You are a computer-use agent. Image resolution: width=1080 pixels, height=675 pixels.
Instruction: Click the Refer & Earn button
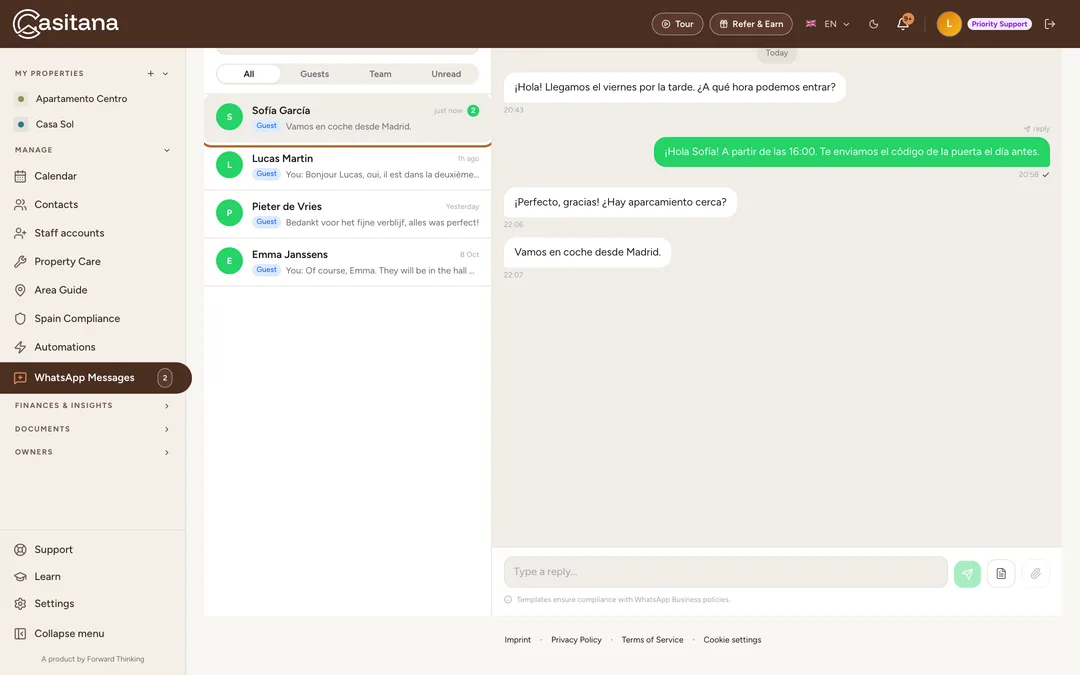[x=751, y=24]
